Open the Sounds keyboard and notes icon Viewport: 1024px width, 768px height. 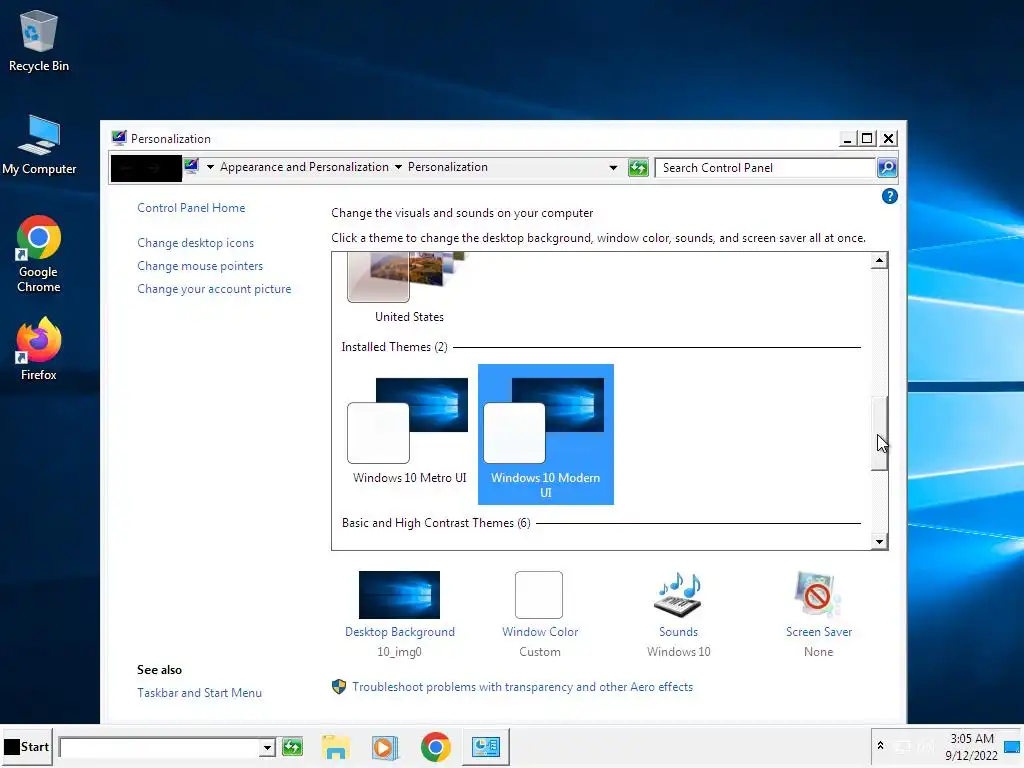click(678, 595)
